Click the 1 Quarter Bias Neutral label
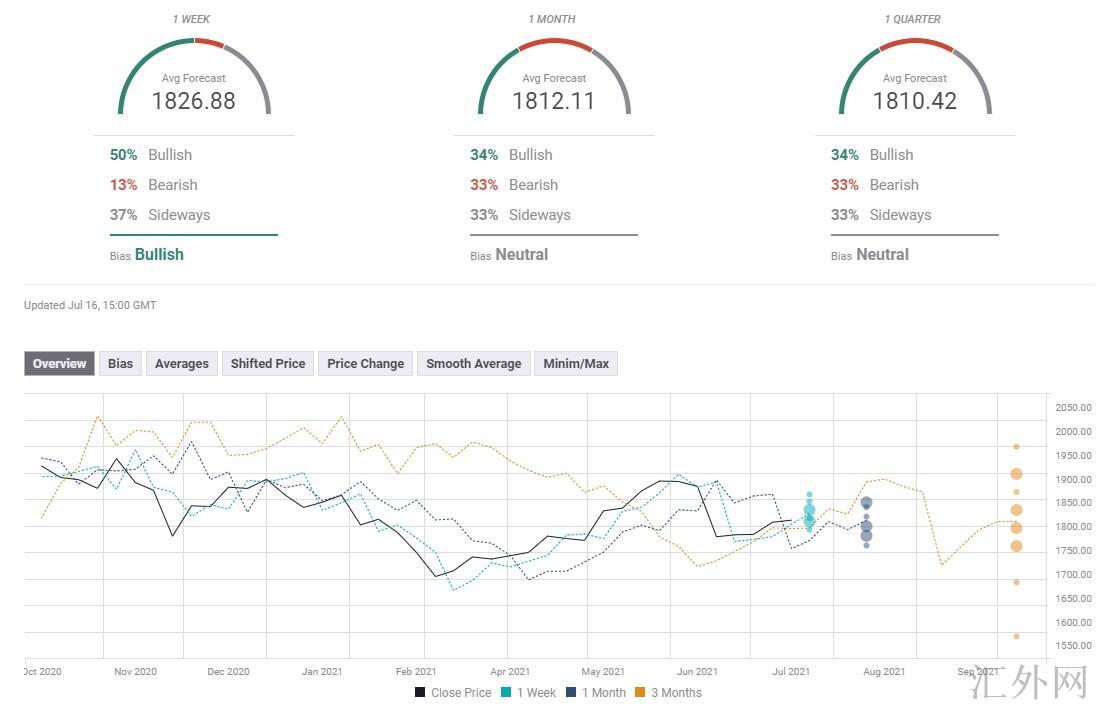Screen dimensions: 1098x712 (882, 255)
